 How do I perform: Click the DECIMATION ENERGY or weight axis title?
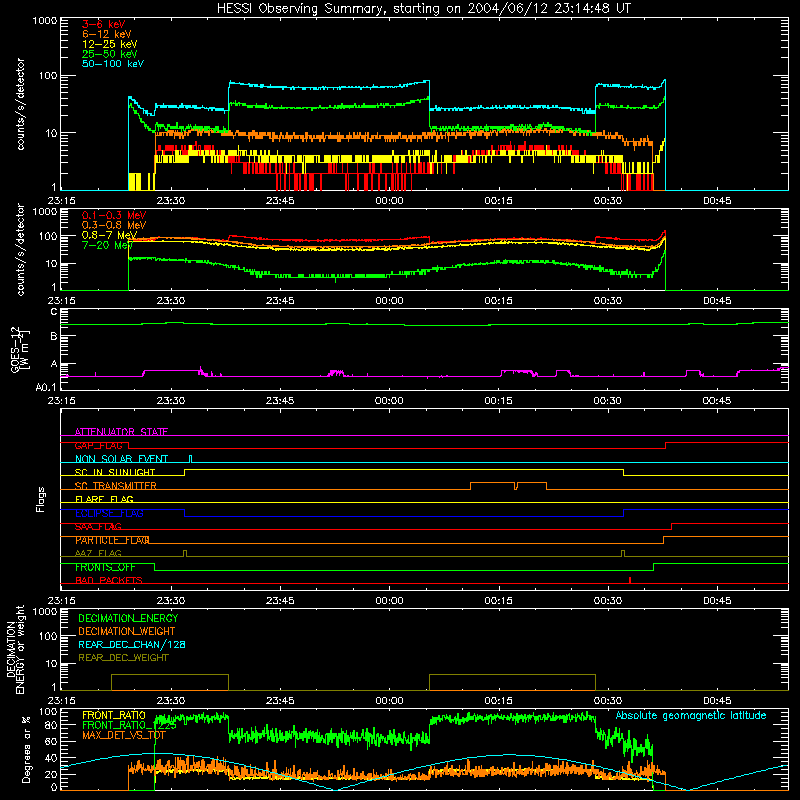click(15, 650)
